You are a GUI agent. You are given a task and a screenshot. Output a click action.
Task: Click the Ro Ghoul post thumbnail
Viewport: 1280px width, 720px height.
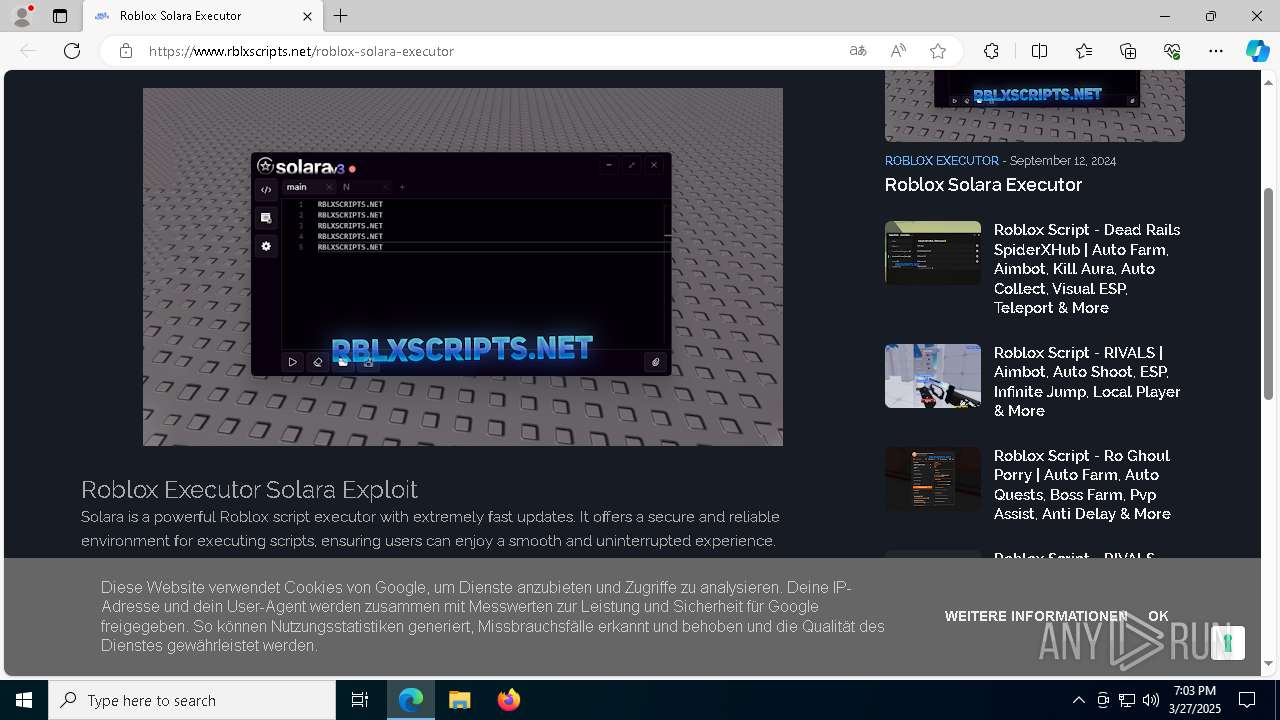point(933,479)
